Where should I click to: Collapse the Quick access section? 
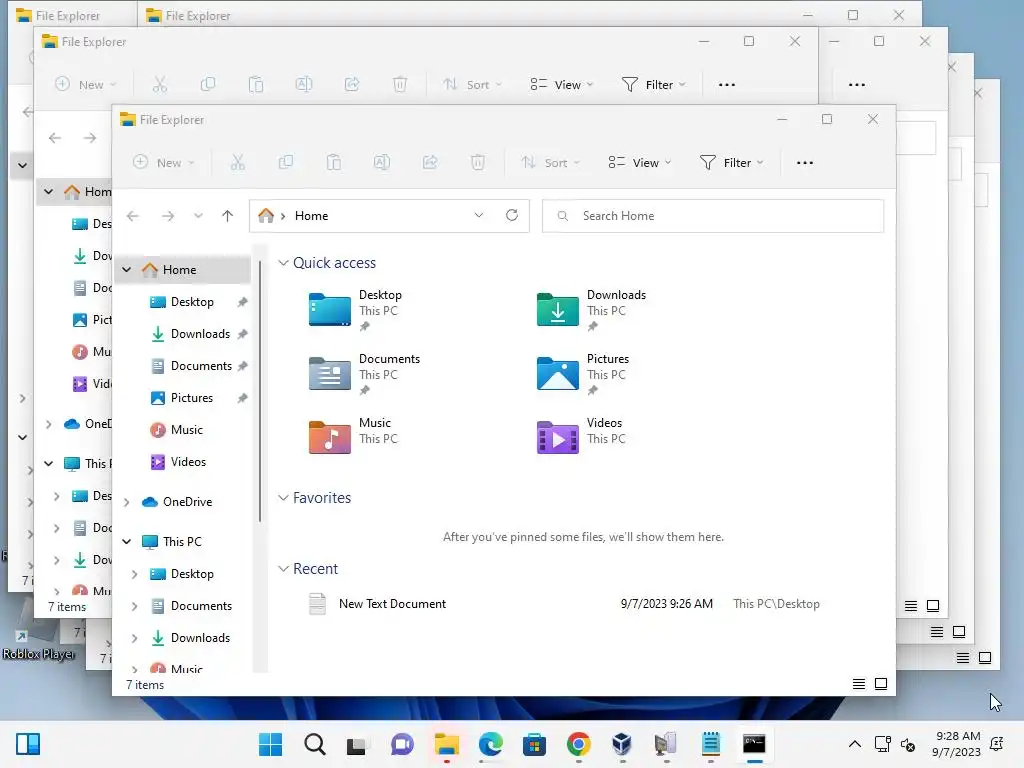tap(283, 263)
